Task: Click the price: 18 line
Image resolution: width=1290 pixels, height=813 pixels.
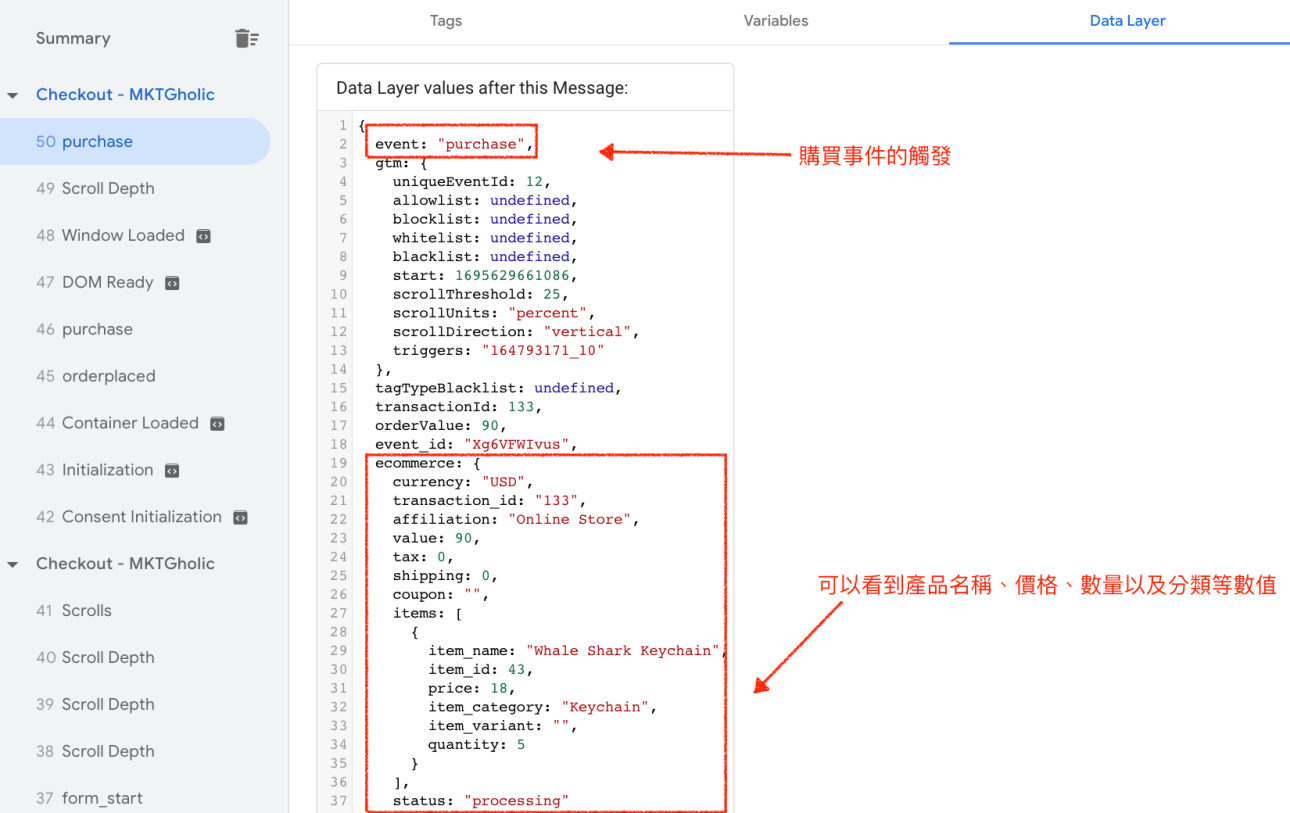Action: click(x=471, y=689)
